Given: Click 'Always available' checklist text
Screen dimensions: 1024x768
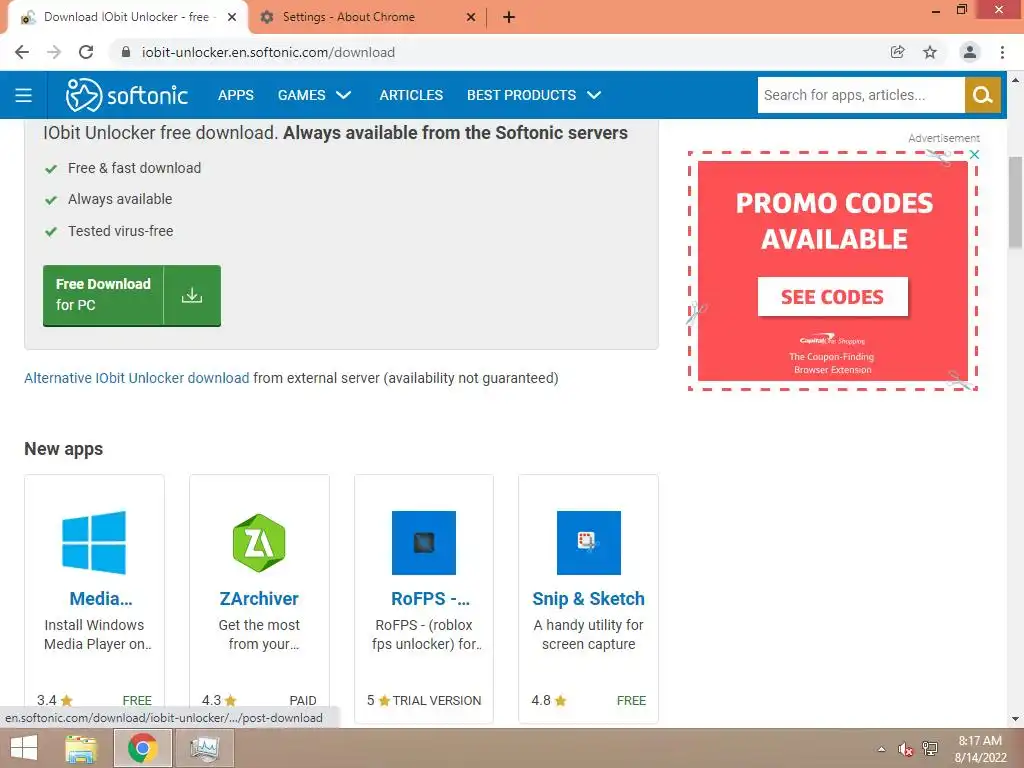Looking at the screenshot, I should click(x=120, y=199).
